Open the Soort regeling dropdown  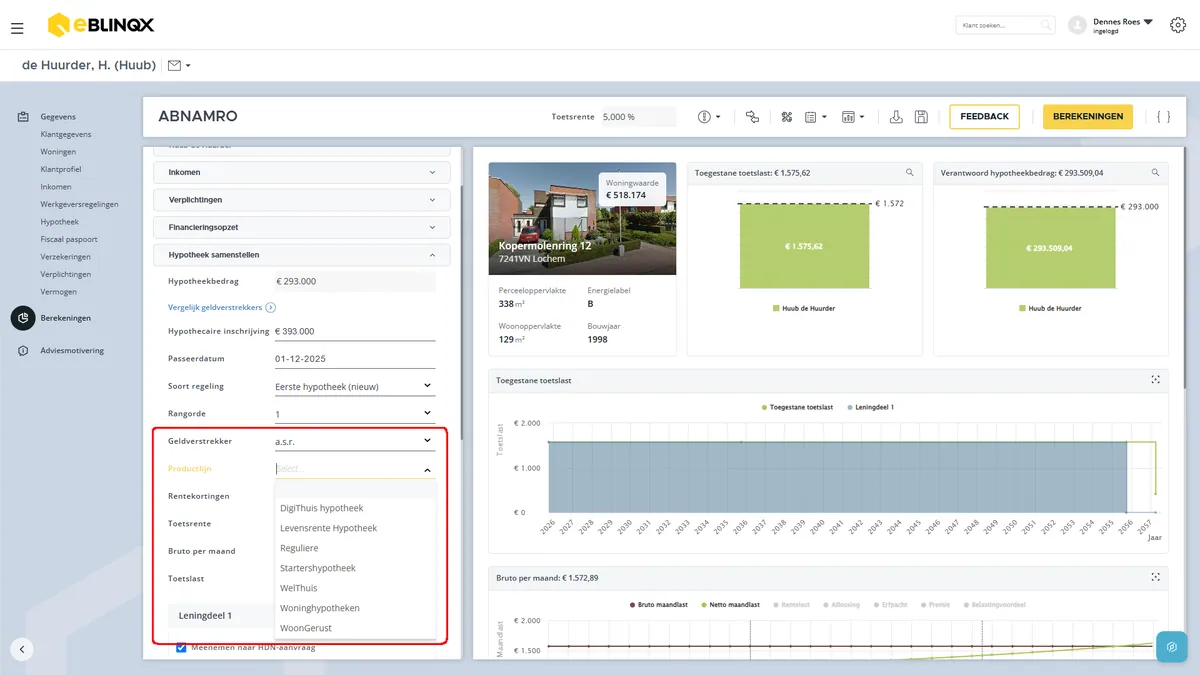[355, 386]
